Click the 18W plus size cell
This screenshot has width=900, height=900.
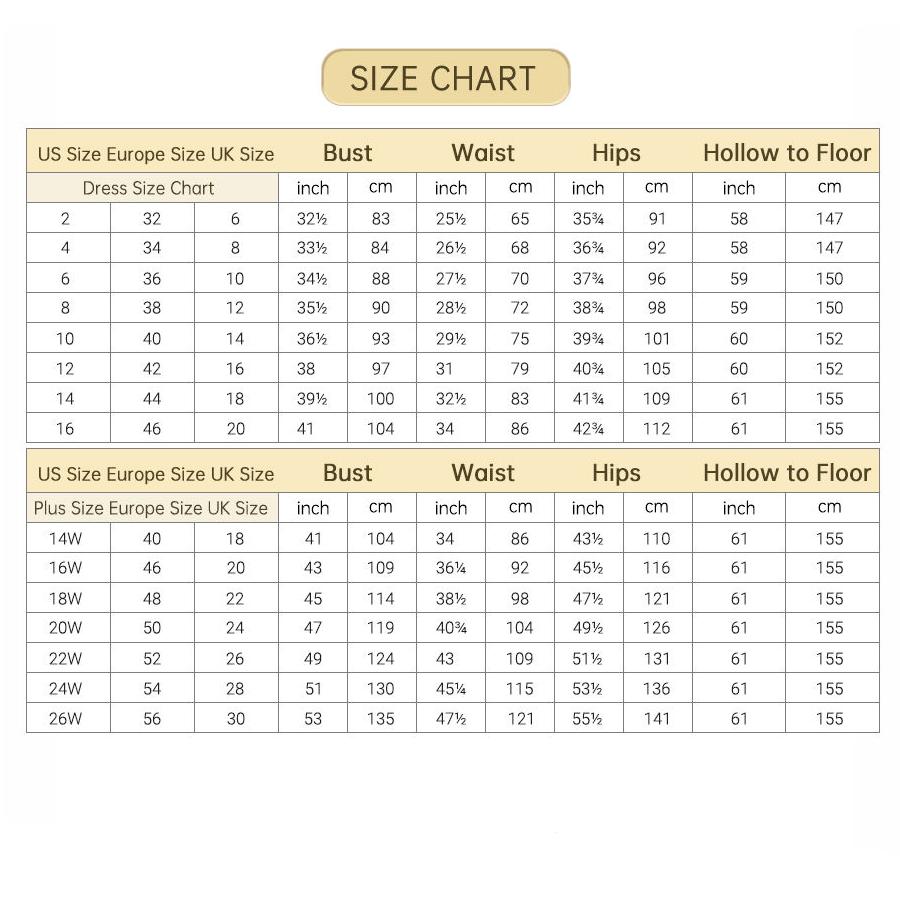66,599
